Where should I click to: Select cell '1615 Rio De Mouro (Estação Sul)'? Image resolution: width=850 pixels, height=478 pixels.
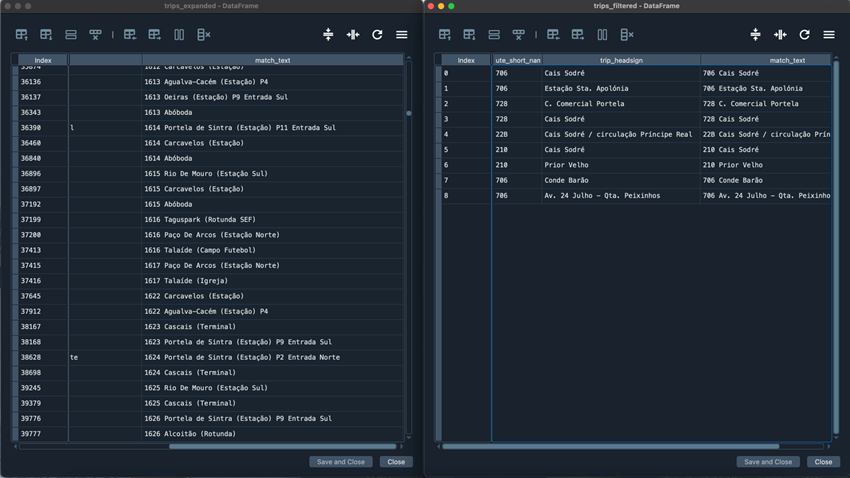[273, 173]
